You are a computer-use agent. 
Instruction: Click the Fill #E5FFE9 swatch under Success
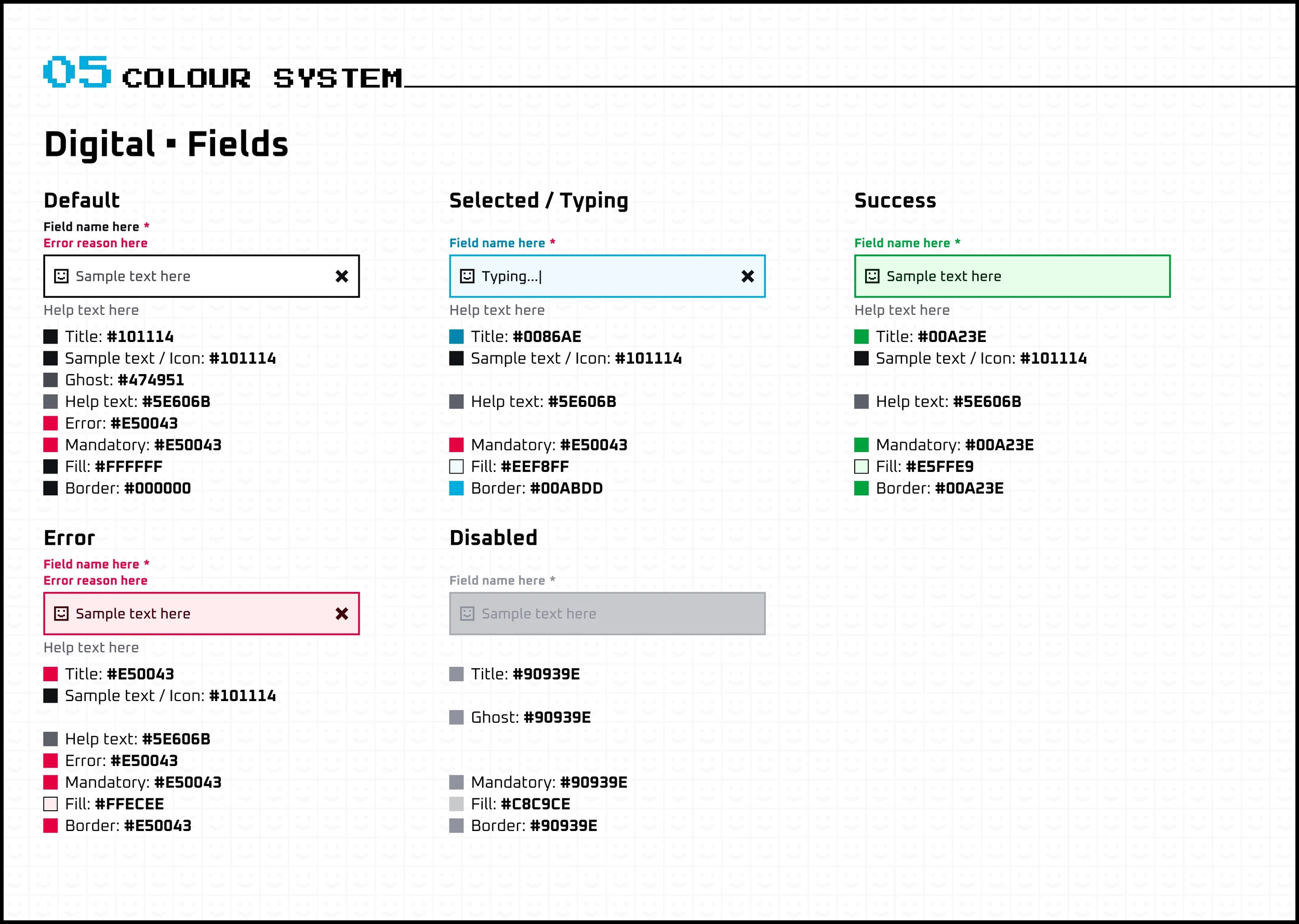[x=861, y=467]
